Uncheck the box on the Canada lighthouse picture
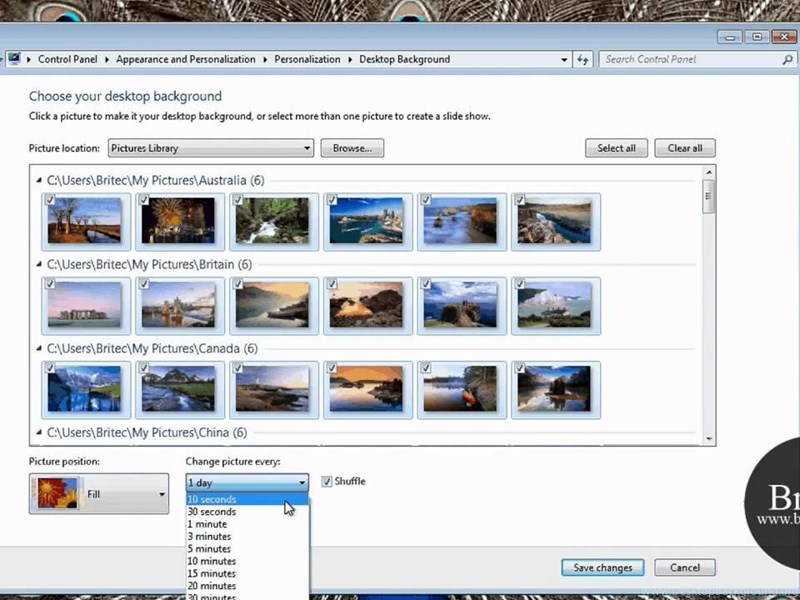 (238, 368)
